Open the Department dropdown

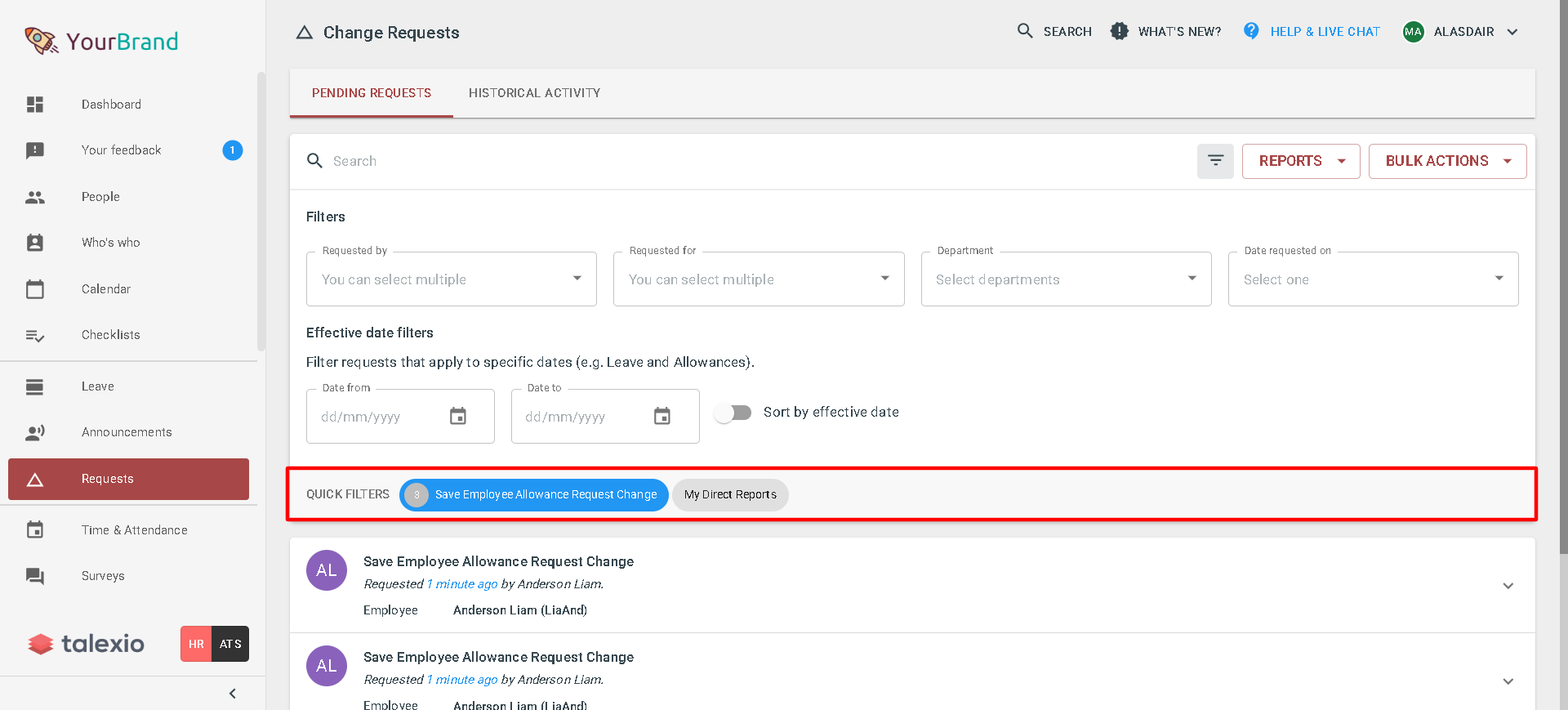(x=1067, y=279)
